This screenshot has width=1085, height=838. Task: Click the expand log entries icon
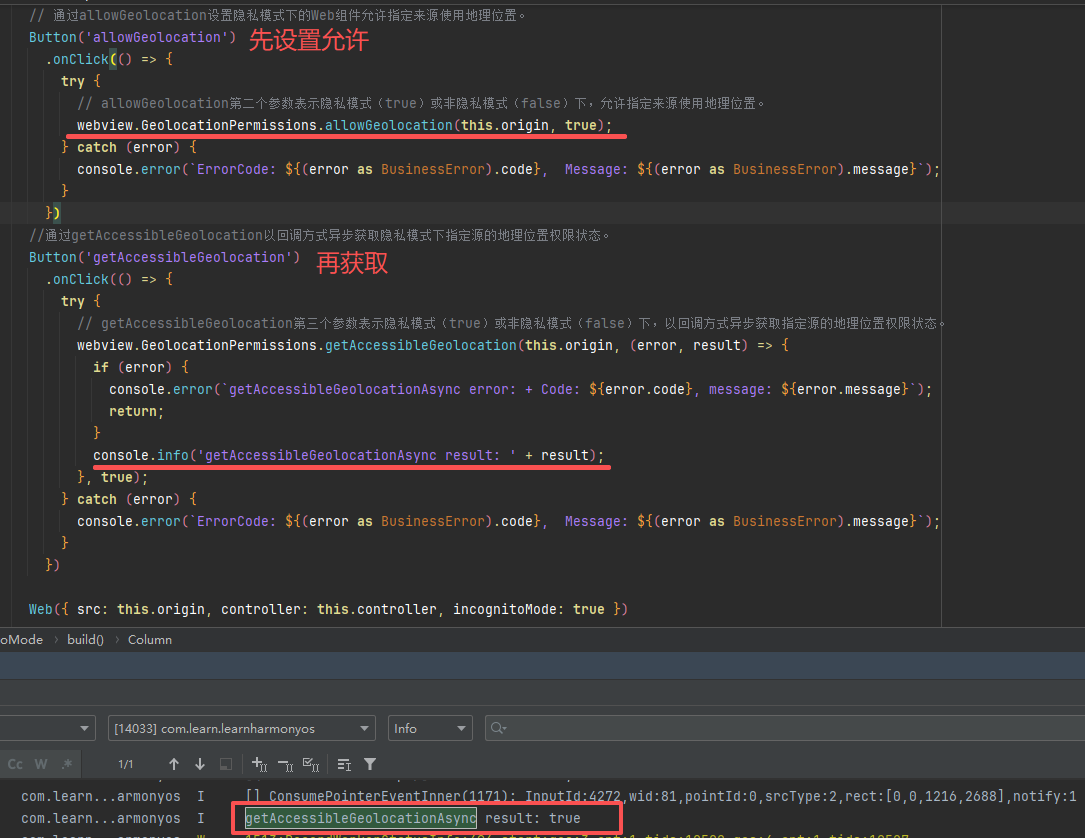343,764
